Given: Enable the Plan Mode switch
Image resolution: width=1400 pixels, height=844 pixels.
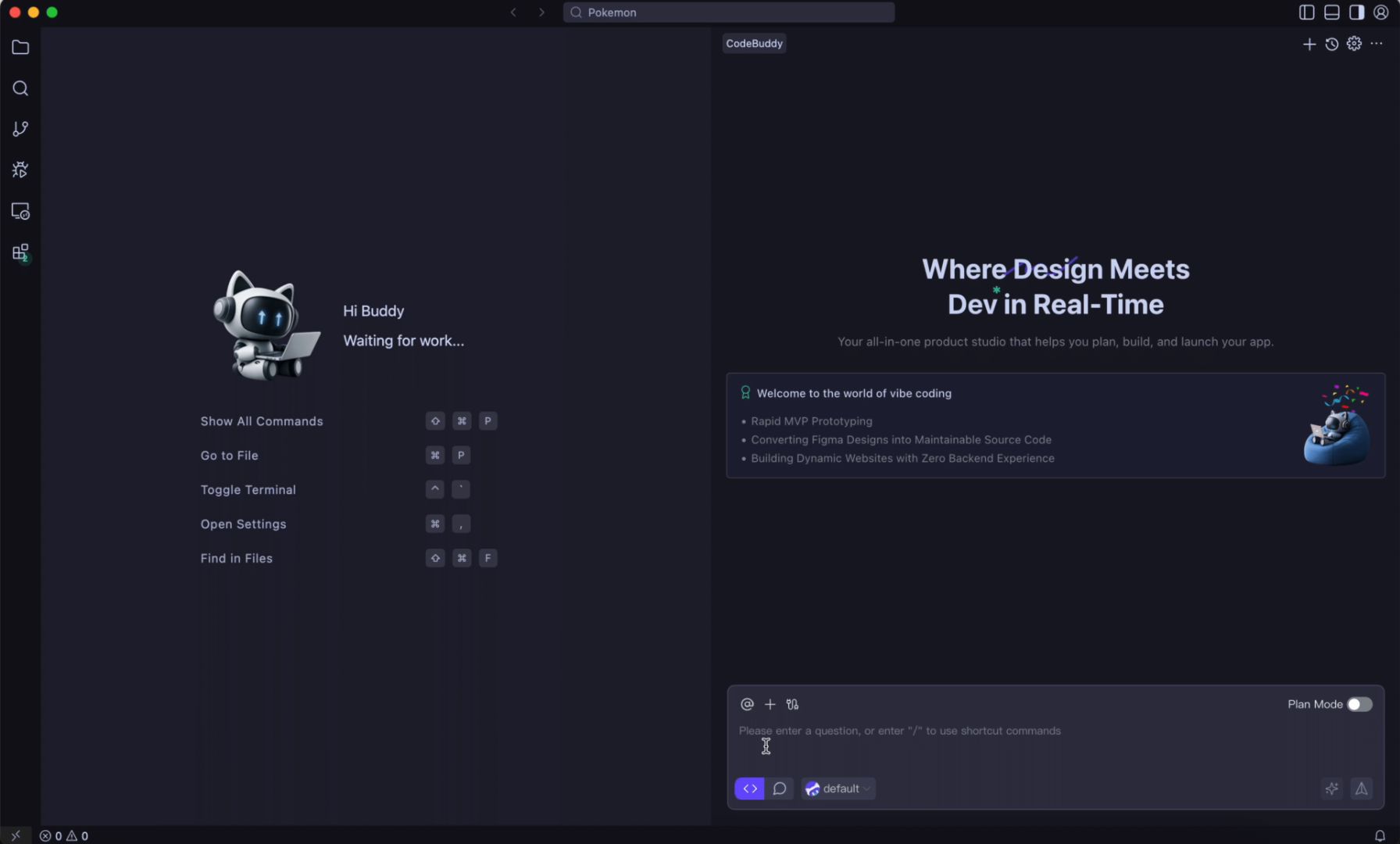Looking at the screenshot, I should 1359,704.
